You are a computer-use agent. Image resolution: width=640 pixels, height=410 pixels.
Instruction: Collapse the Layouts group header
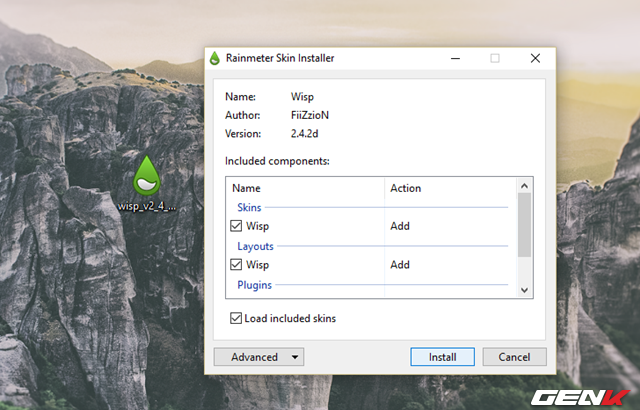[x=255, y=246]
